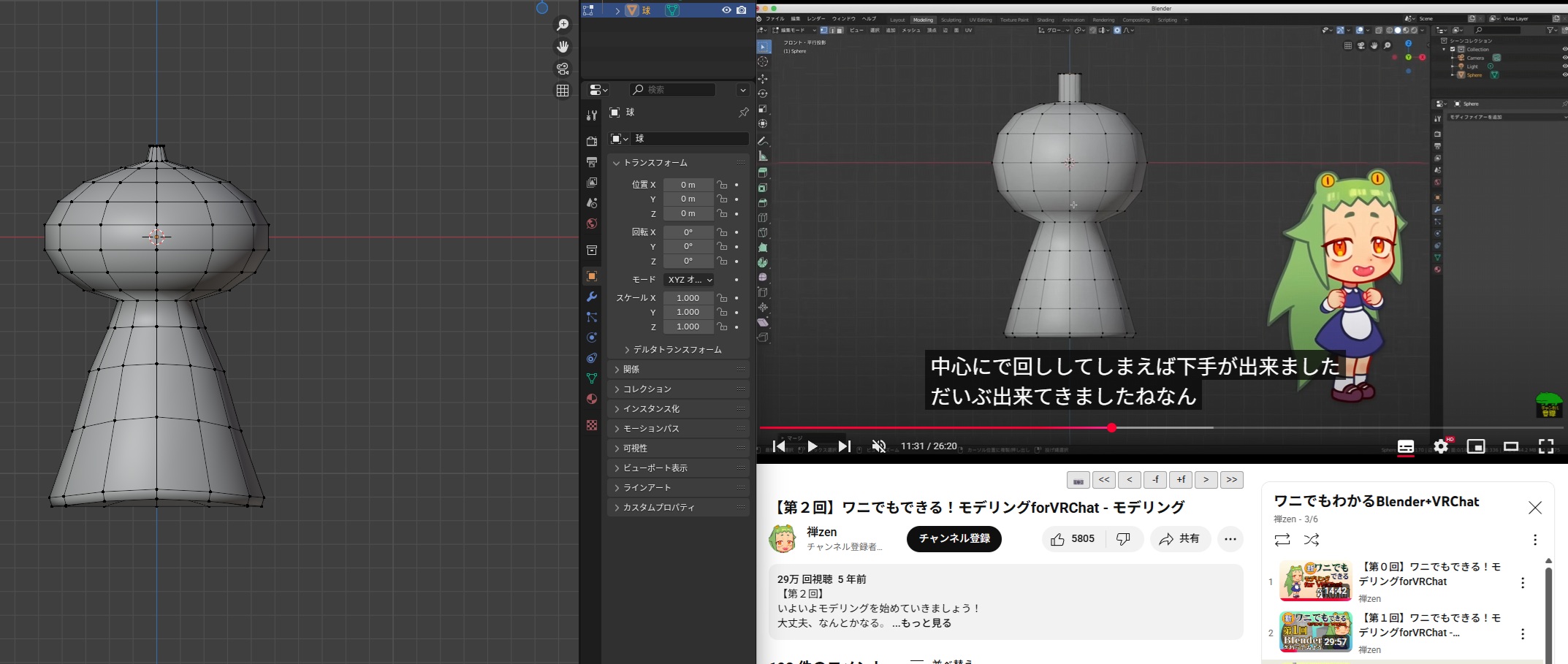Toggle lock for スケール Y field
The image size is (1568, 664).
pos(722,312)
